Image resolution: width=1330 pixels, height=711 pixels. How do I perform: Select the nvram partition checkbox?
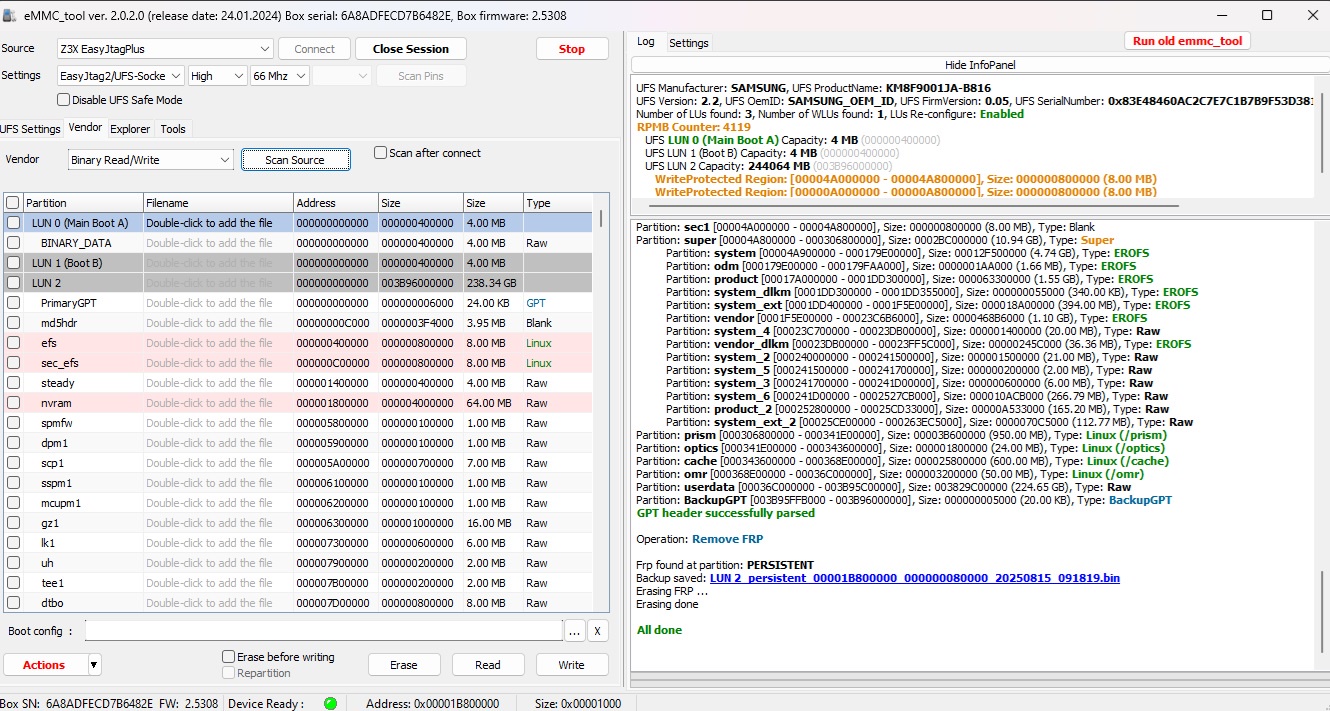(14, 403)
